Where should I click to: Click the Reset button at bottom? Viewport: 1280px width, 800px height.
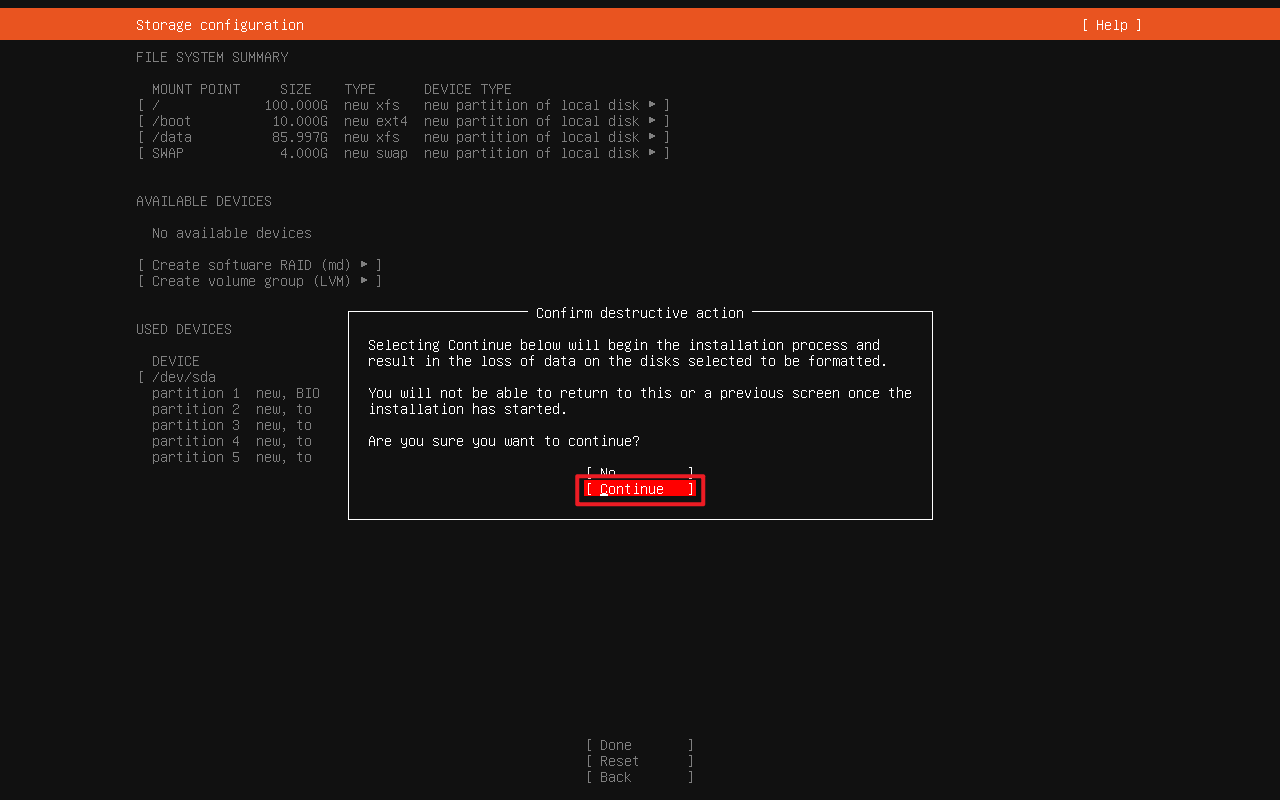(x=640, y=761)
